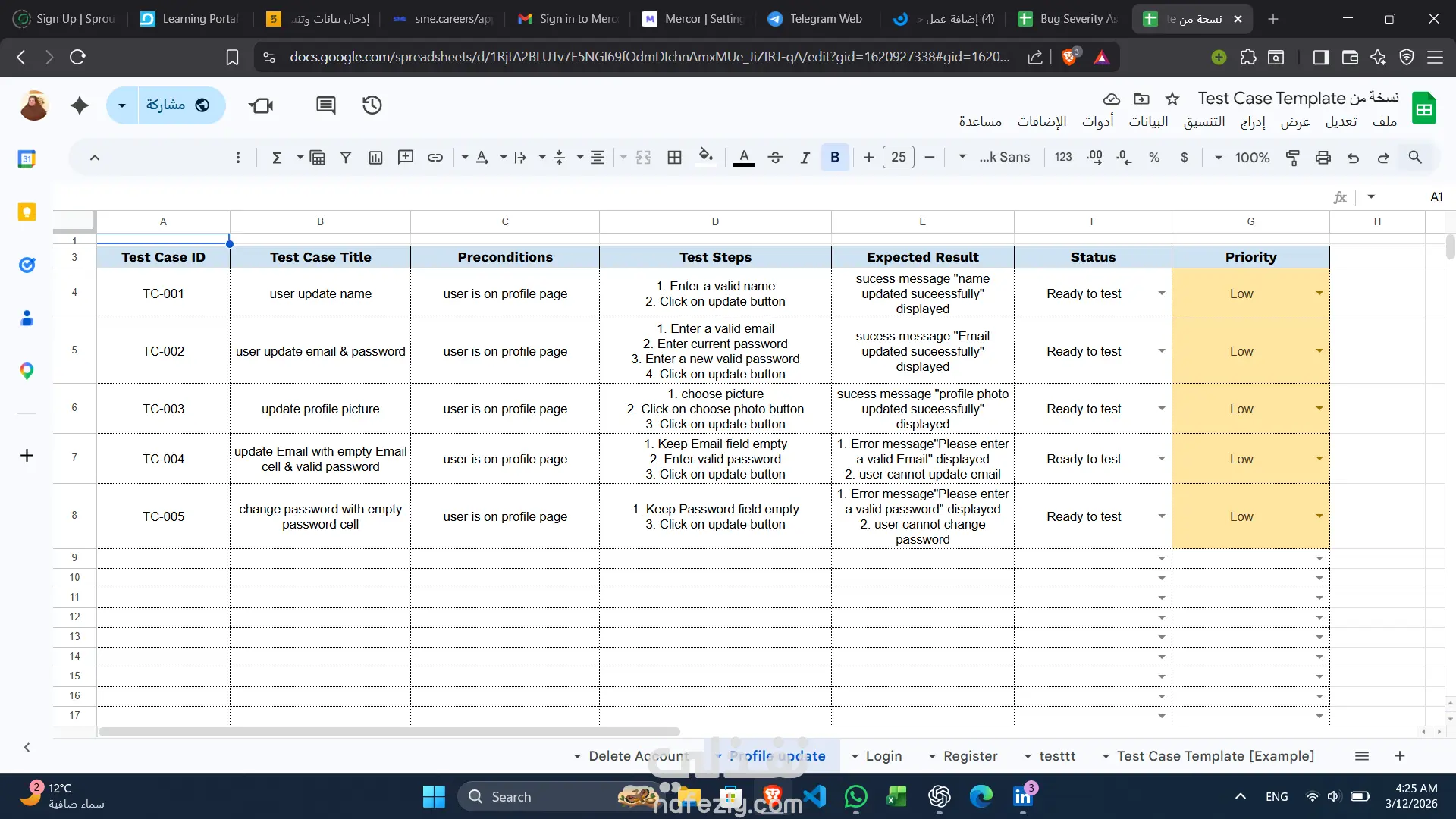Toggle bold formatting button
Screen dimensions: 1456x819
835,157
